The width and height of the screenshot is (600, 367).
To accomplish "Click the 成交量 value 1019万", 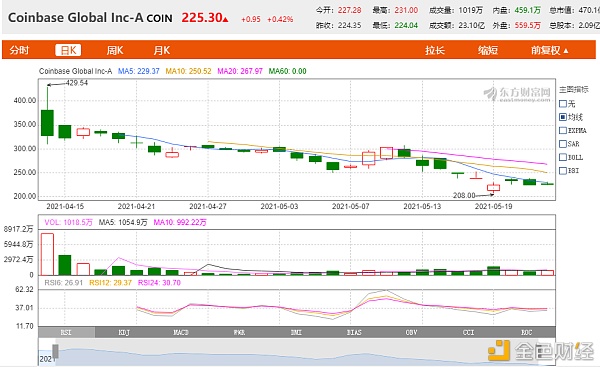I will (x=470, y=10).
